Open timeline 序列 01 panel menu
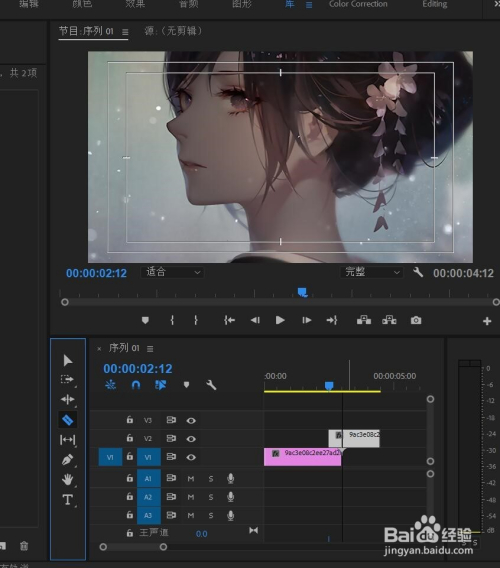This screenshot has width=500, height=568. (x=150, y=349)
